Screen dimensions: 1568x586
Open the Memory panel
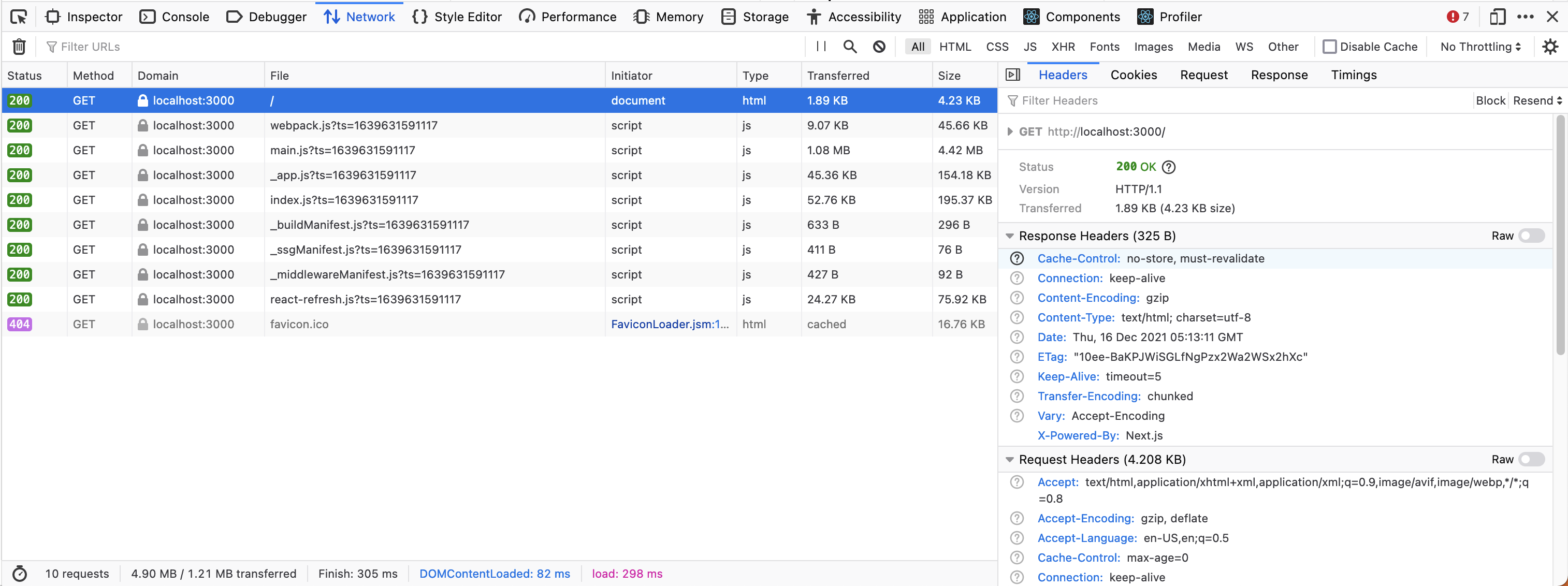669,17
